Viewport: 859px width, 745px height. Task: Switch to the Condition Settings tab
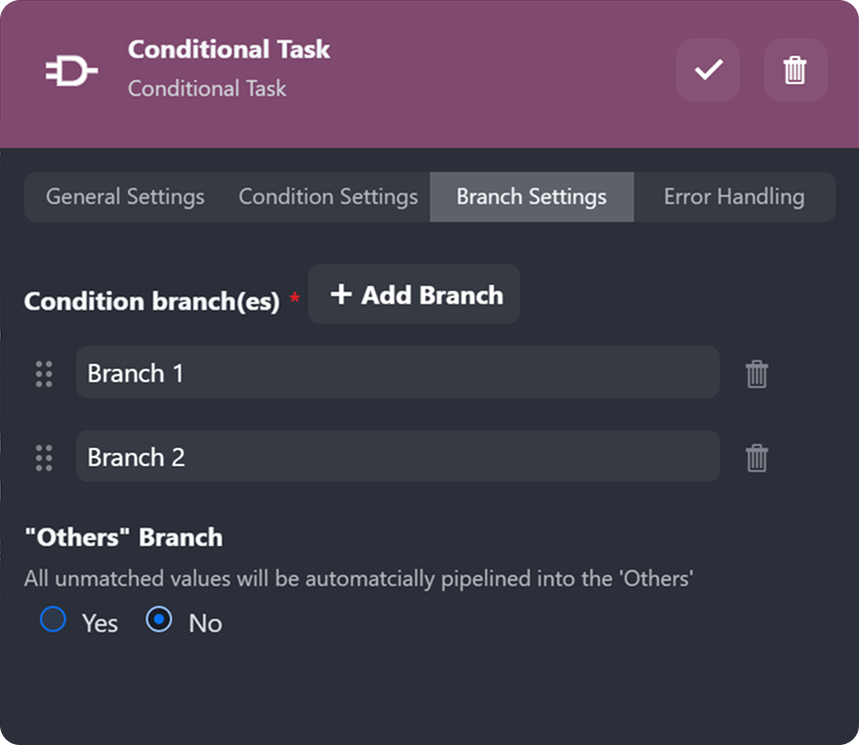[x=328, y=197]
